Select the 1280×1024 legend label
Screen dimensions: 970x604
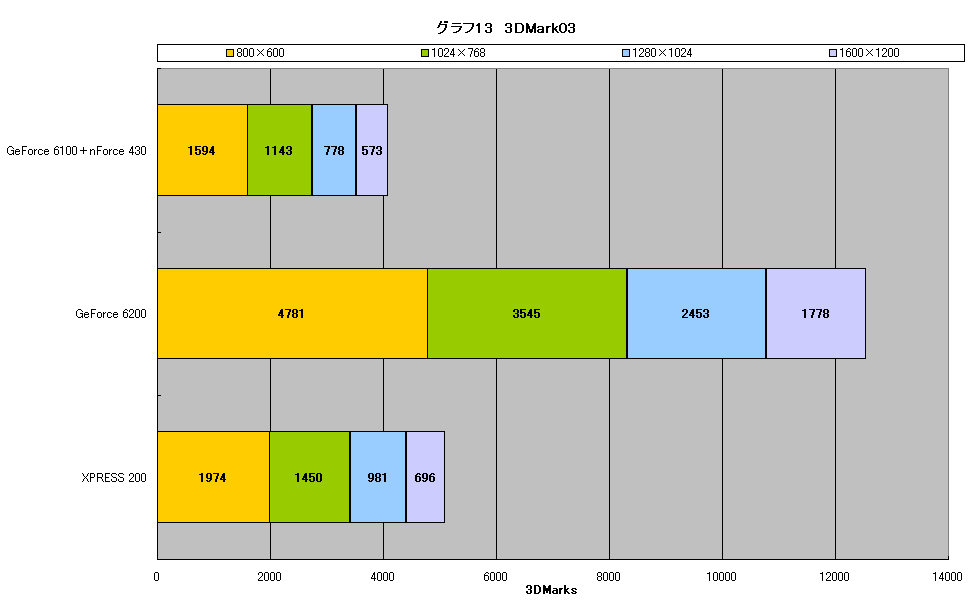(x=662, y=53)
